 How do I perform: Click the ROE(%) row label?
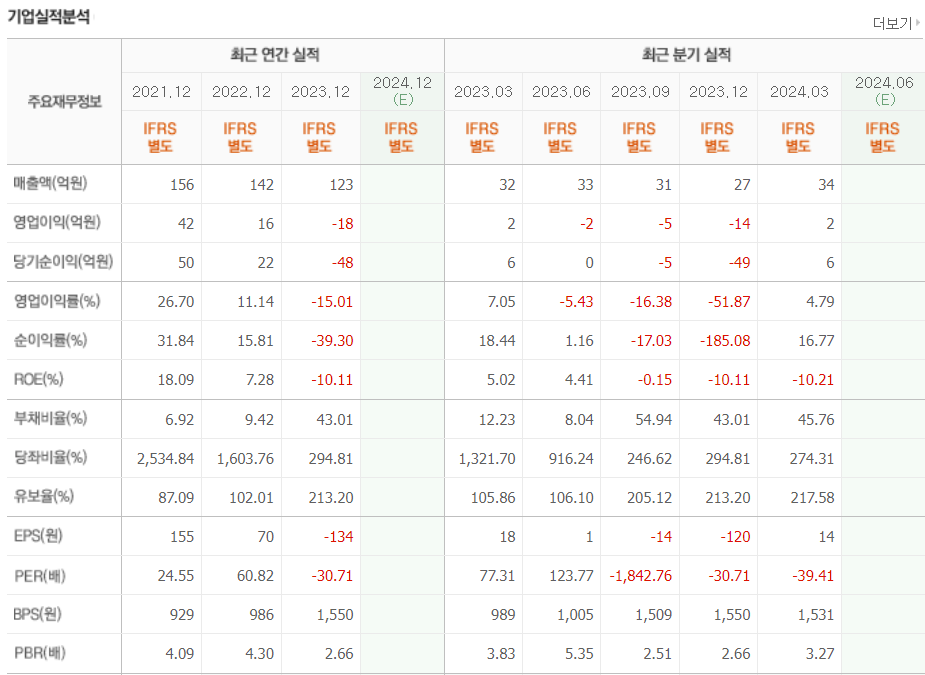pyautogui.click(x=38, y=379)
